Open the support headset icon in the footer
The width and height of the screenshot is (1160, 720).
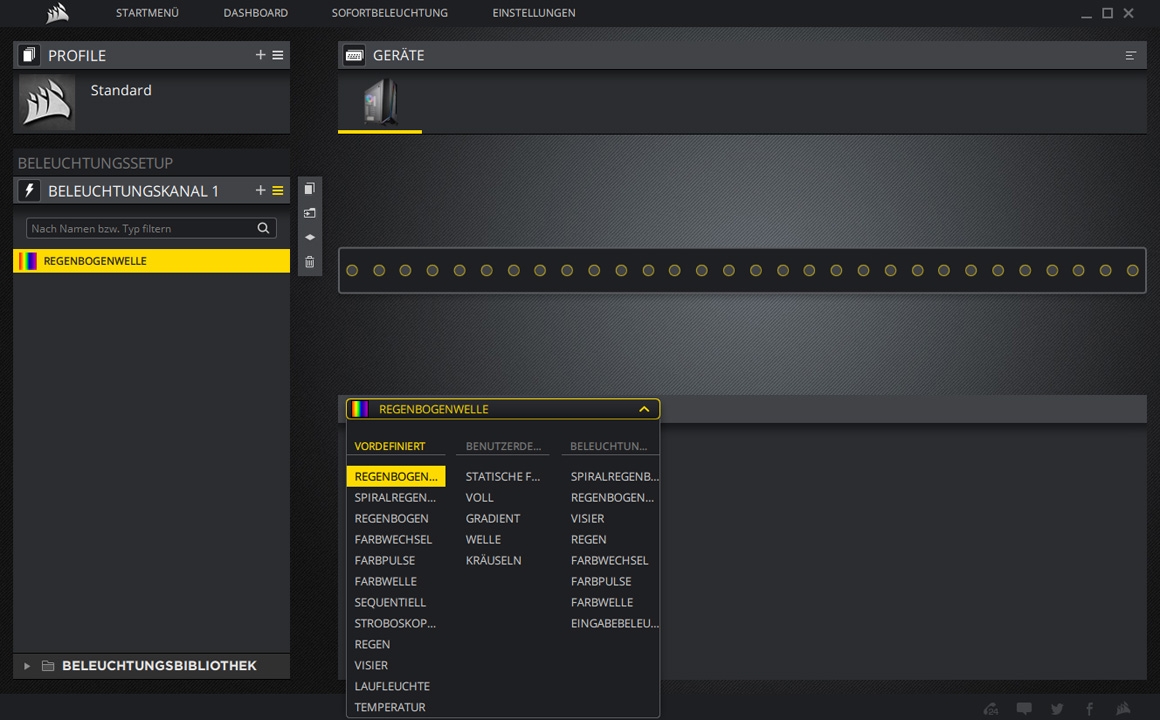991,709
